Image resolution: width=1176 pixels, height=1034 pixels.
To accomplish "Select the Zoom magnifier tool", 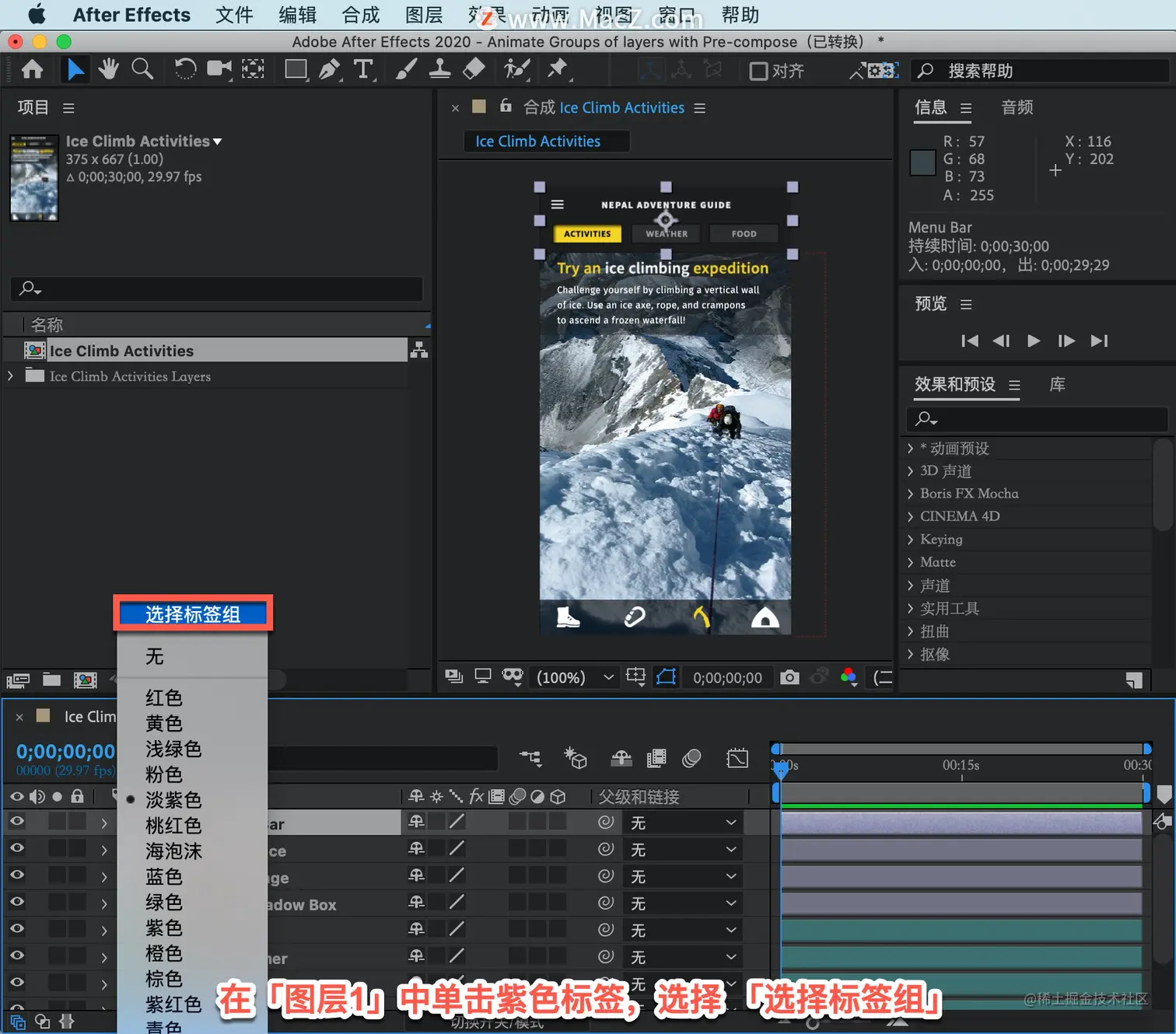I will 142,70.
